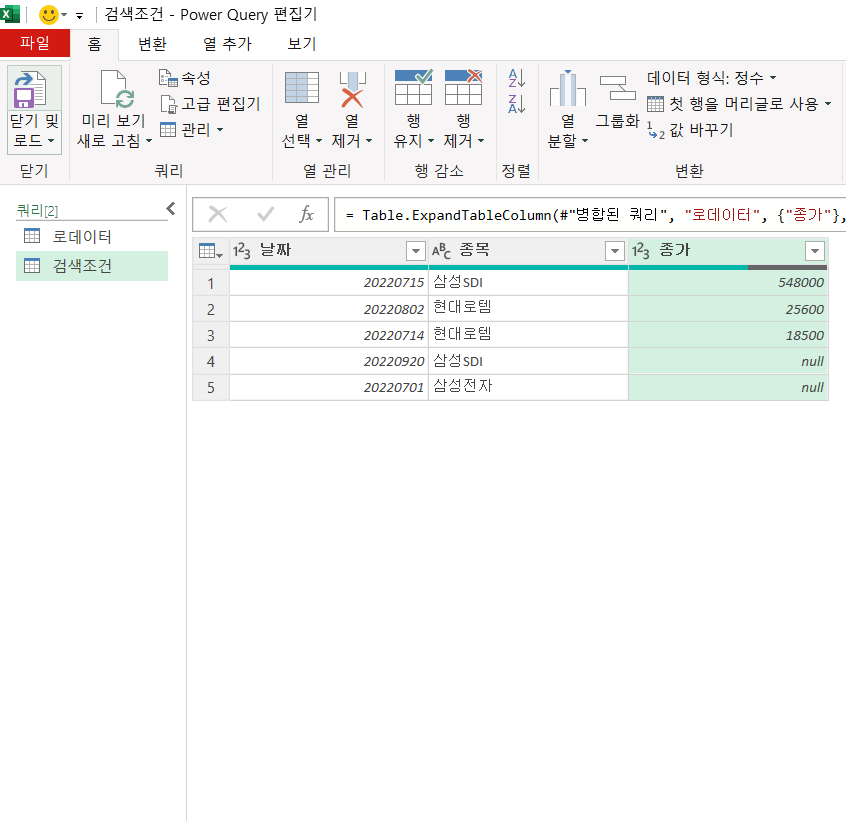Open the 날짜 column filter dropdown

(415, 251)
